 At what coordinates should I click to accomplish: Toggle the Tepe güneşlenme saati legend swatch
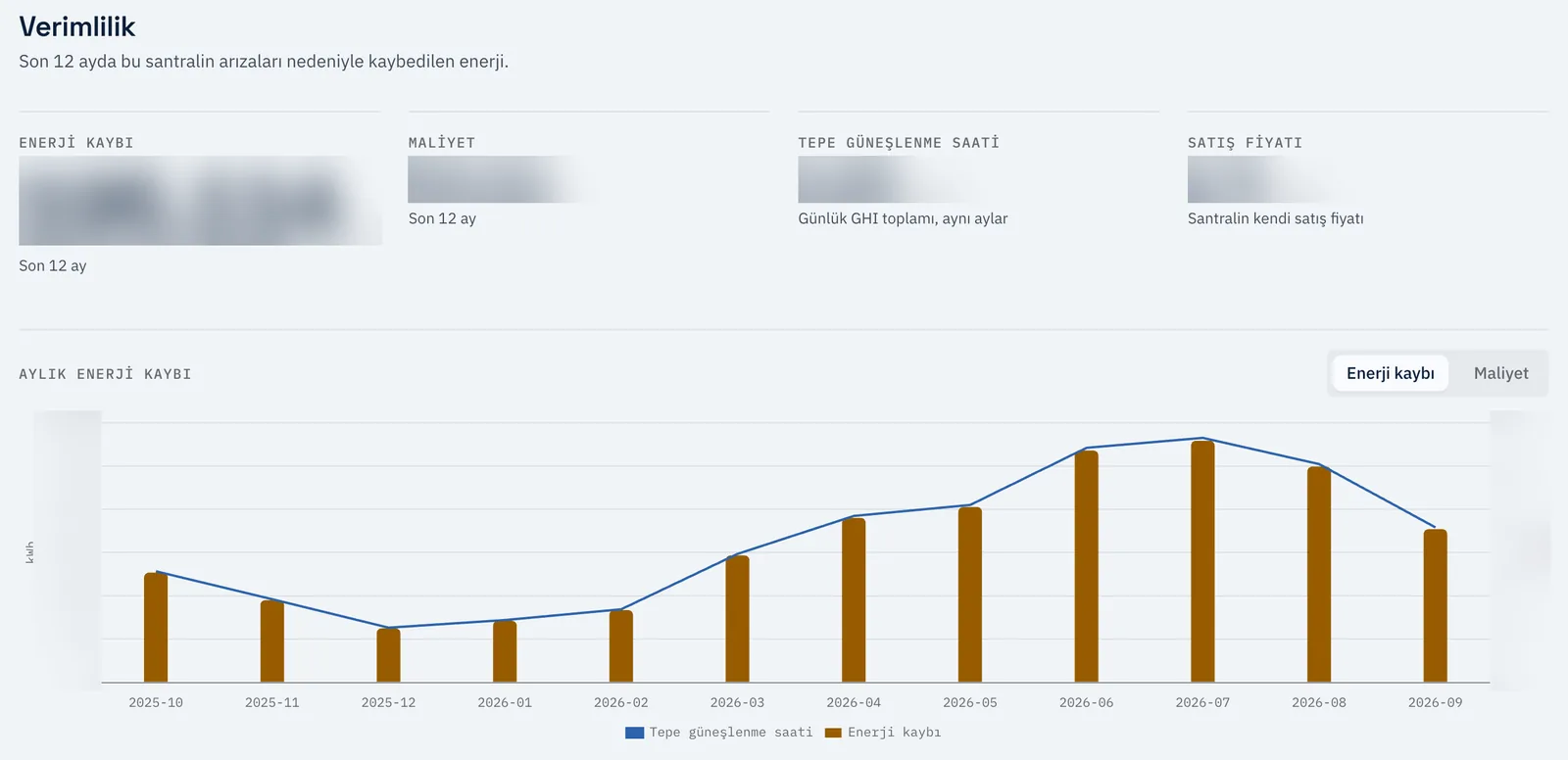coord(634,733)
